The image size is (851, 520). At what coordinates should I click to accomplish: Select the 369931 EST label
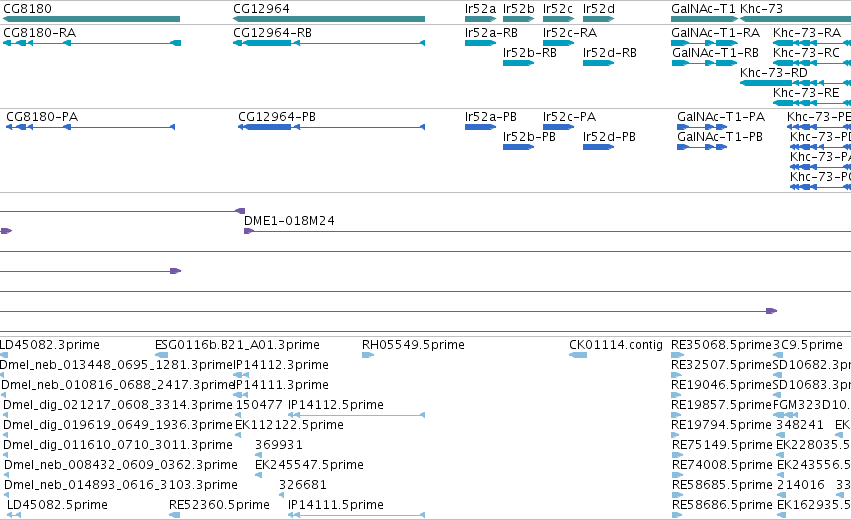tap(278, 445)
